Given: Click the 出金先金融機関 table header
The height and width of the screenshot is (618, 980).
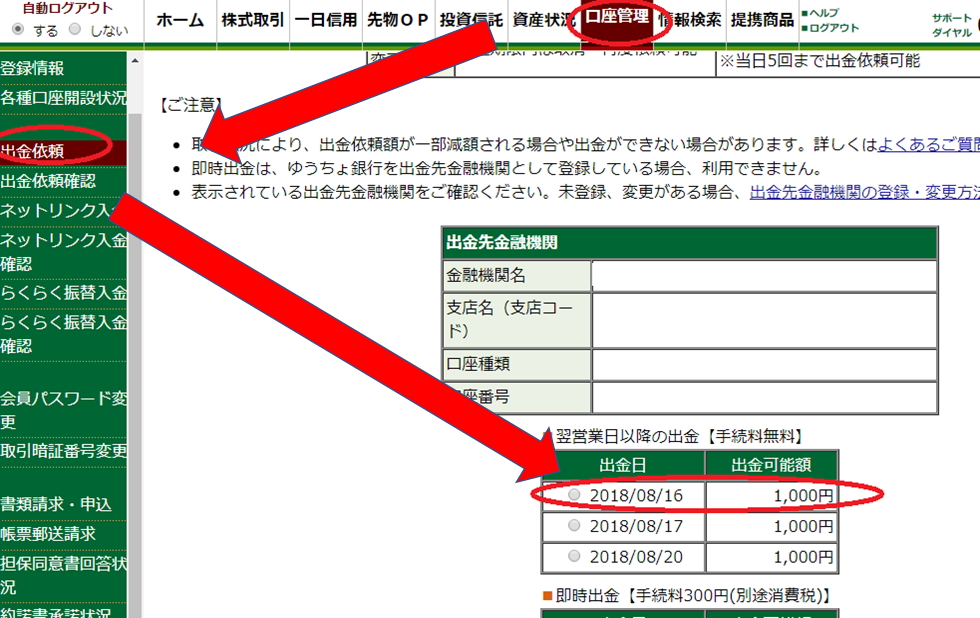Looking at the screenshot, I should point(689,242).
